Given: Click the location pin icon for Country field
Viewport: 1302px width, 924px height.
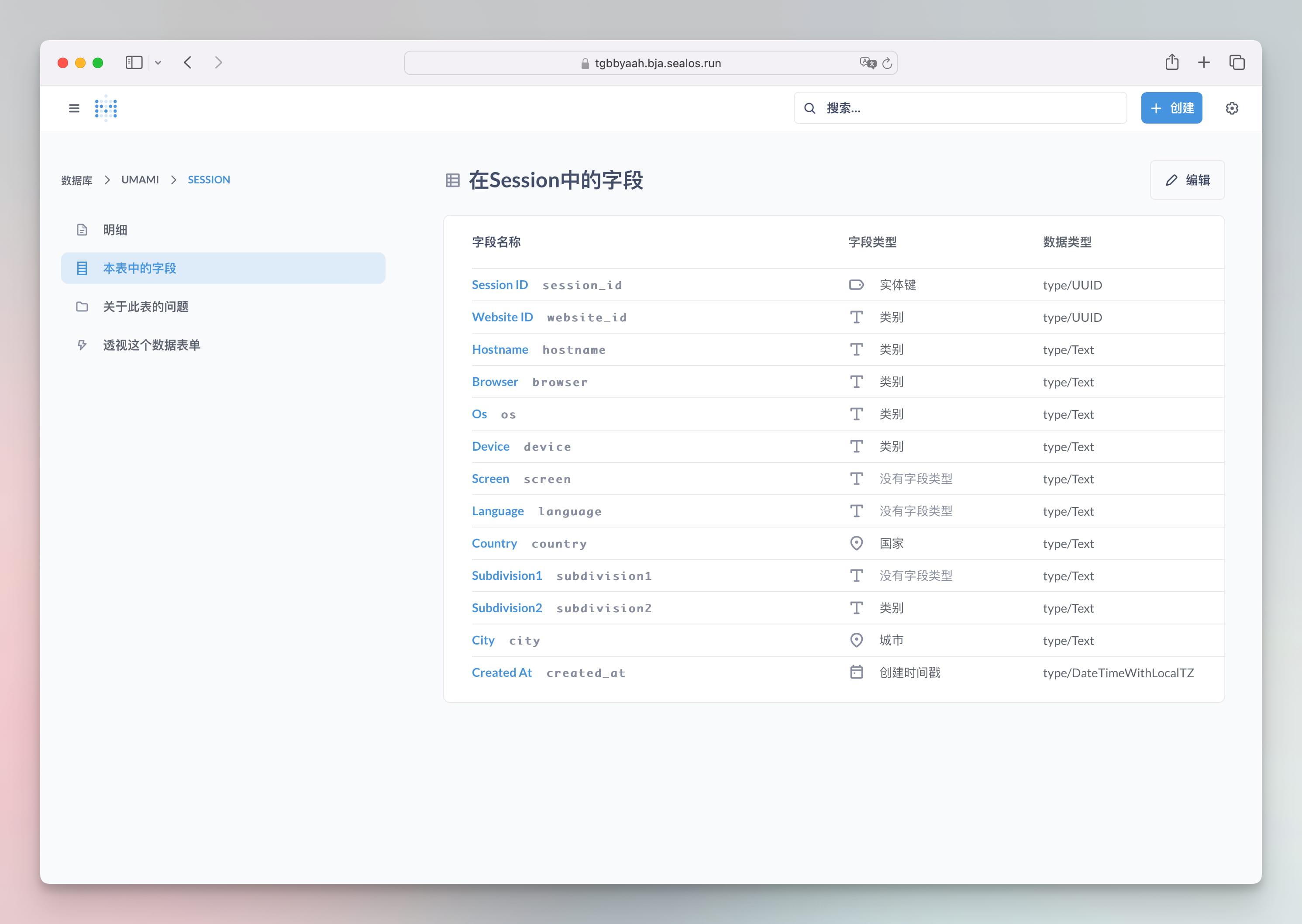Looking at the screenshot, I should pyautogui.click(x=857, y=543).
